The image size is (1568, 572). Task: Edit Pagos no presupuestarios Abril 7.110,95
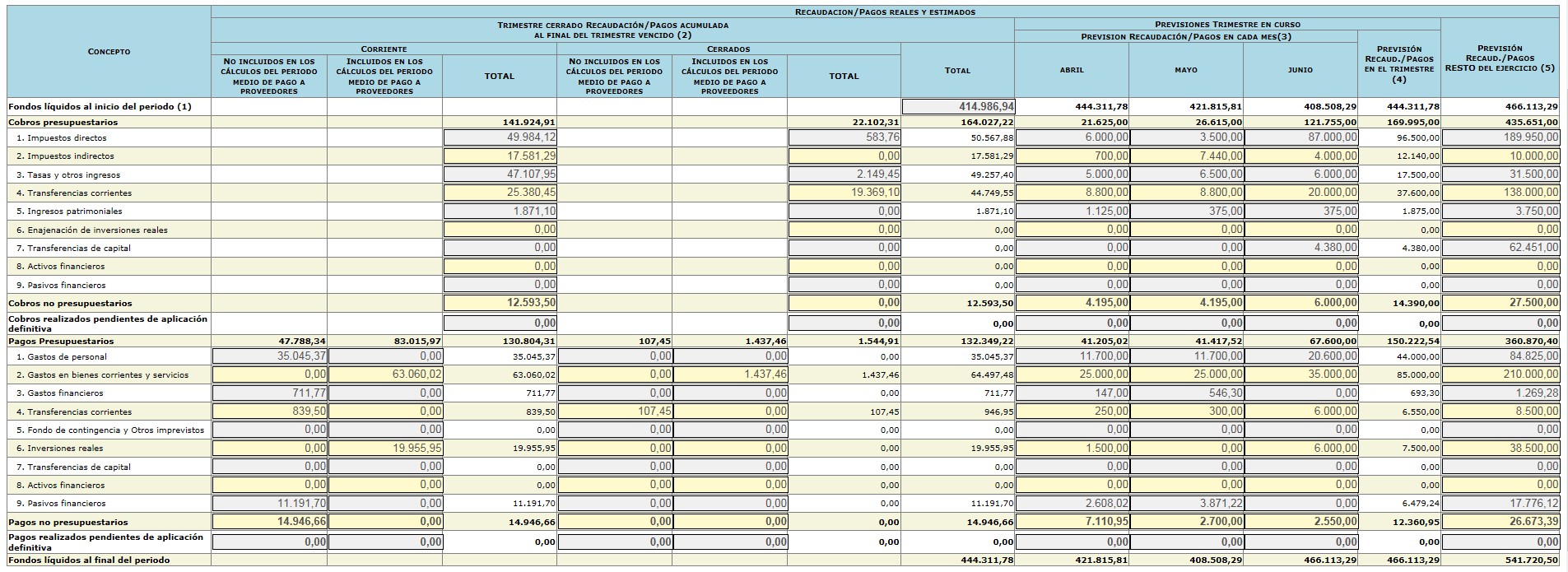coord(1072,522)
